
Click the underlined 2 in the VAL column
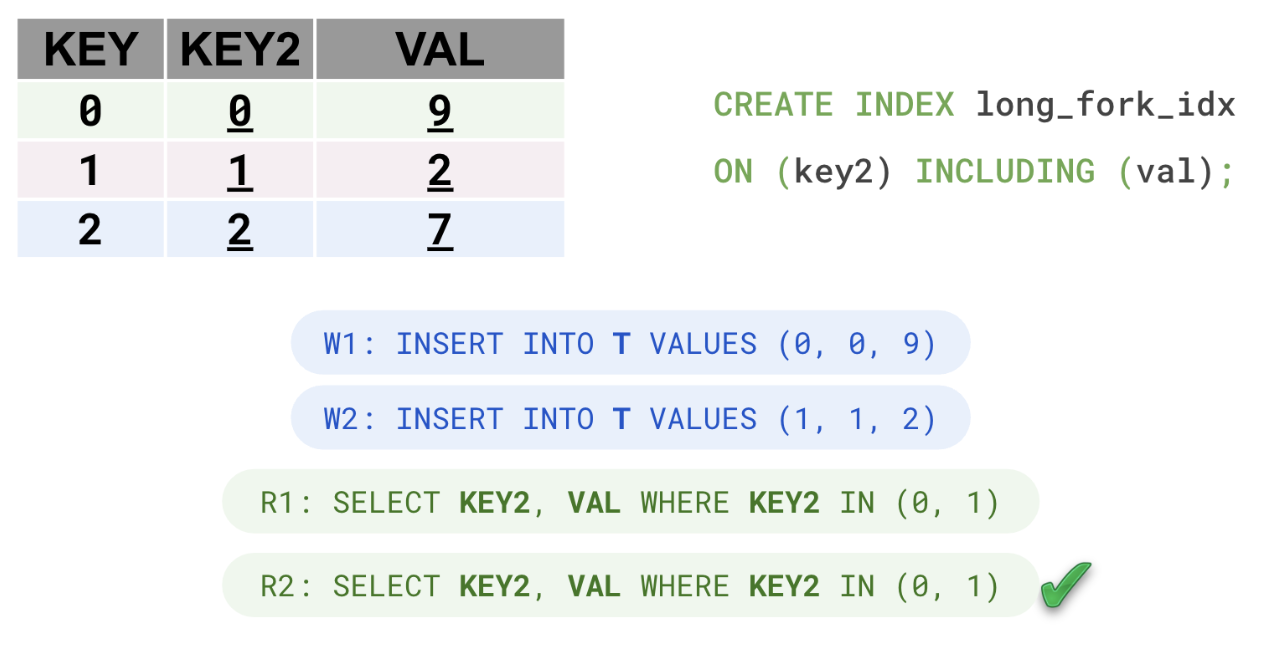[x=440, y=171]
